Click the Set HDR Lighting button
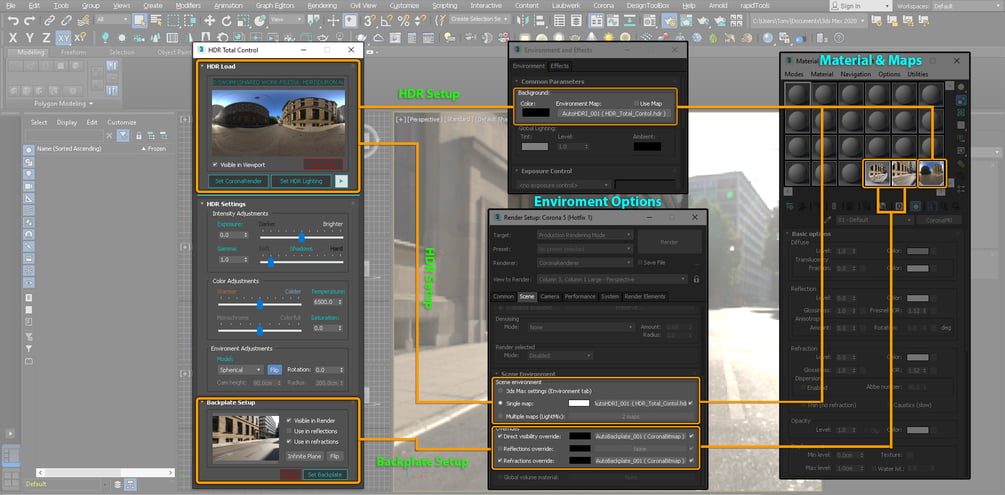This screenshot has height=495, width=1005. coord(301,181)
